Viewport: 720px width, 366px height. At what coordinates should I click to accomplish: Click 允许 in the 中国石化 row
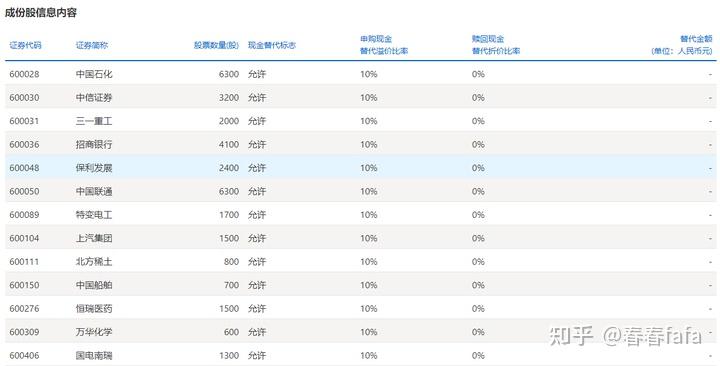(x=257, y=74)
